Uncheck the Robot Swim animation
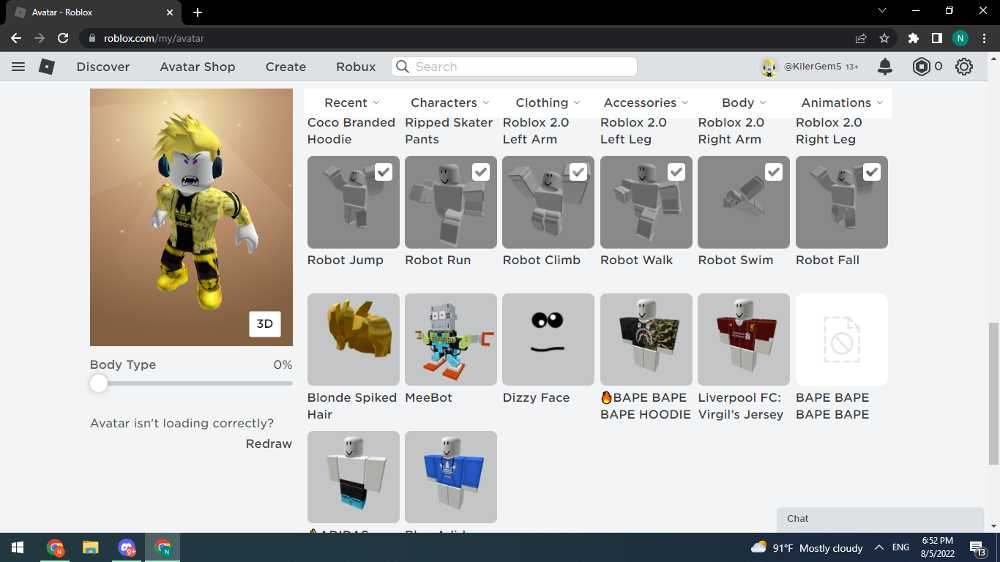 (x=774, y=172)
